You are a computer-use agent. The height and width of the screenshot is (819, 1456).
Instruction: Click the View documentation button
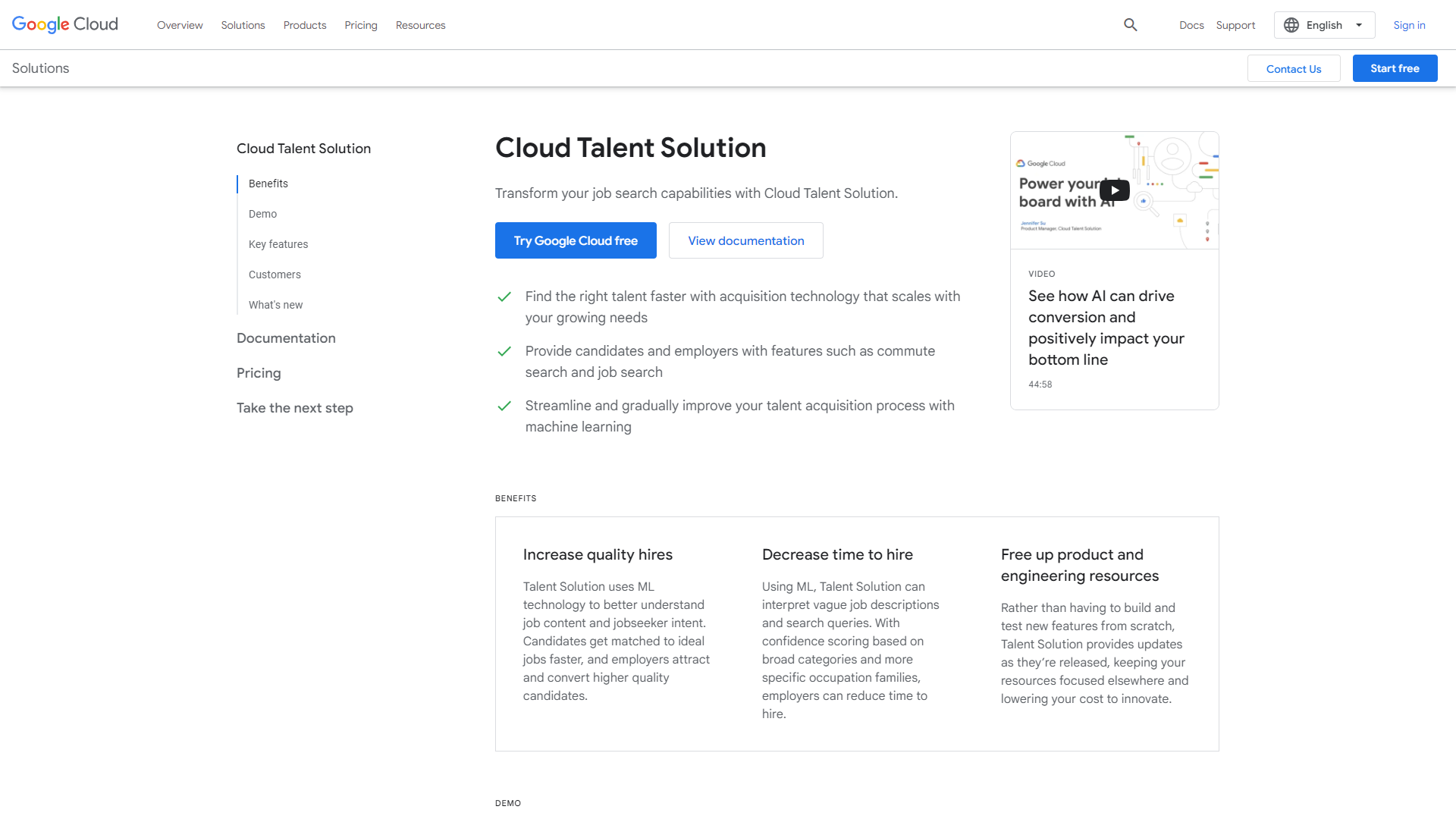[746, 240]
